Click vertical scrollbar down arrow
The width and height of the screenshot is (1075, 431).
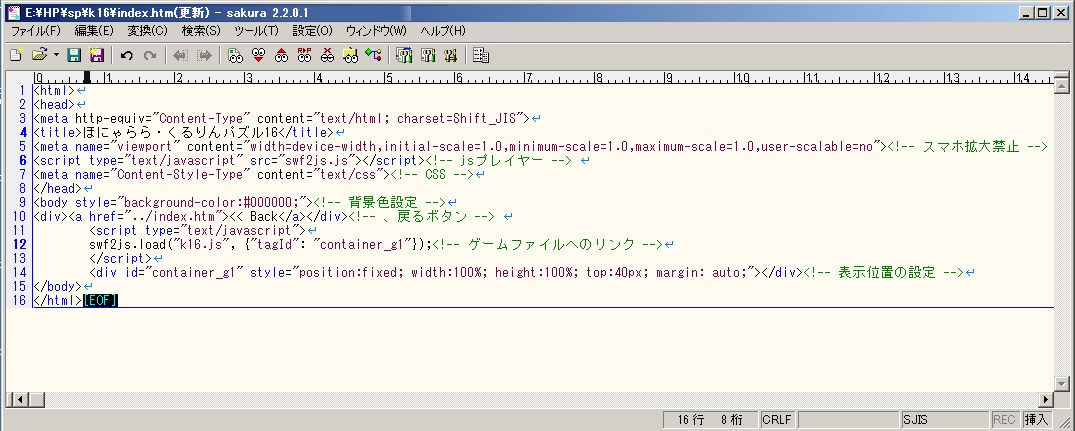(x=1061, y=384)
